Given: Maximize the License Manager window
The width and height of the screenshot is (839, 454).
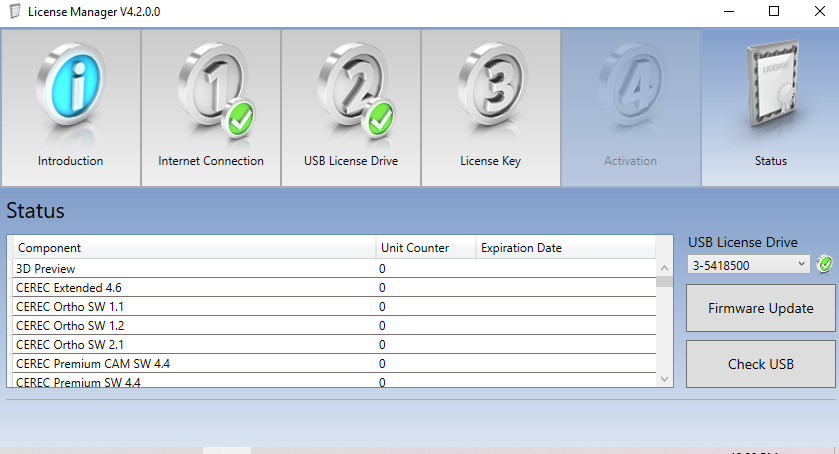Looking at the screenshot, I should click(x=774, y=11).
